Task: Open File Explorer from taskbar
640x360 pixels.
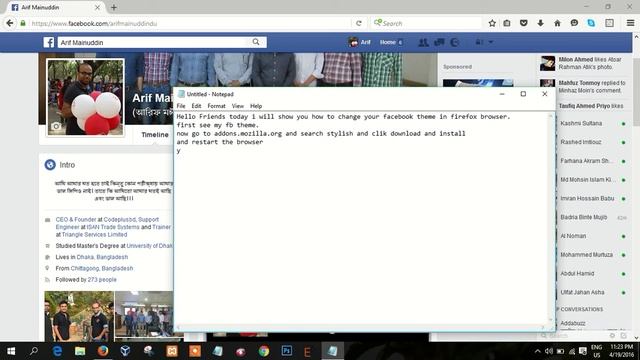Action: click(x=80, y=351)
